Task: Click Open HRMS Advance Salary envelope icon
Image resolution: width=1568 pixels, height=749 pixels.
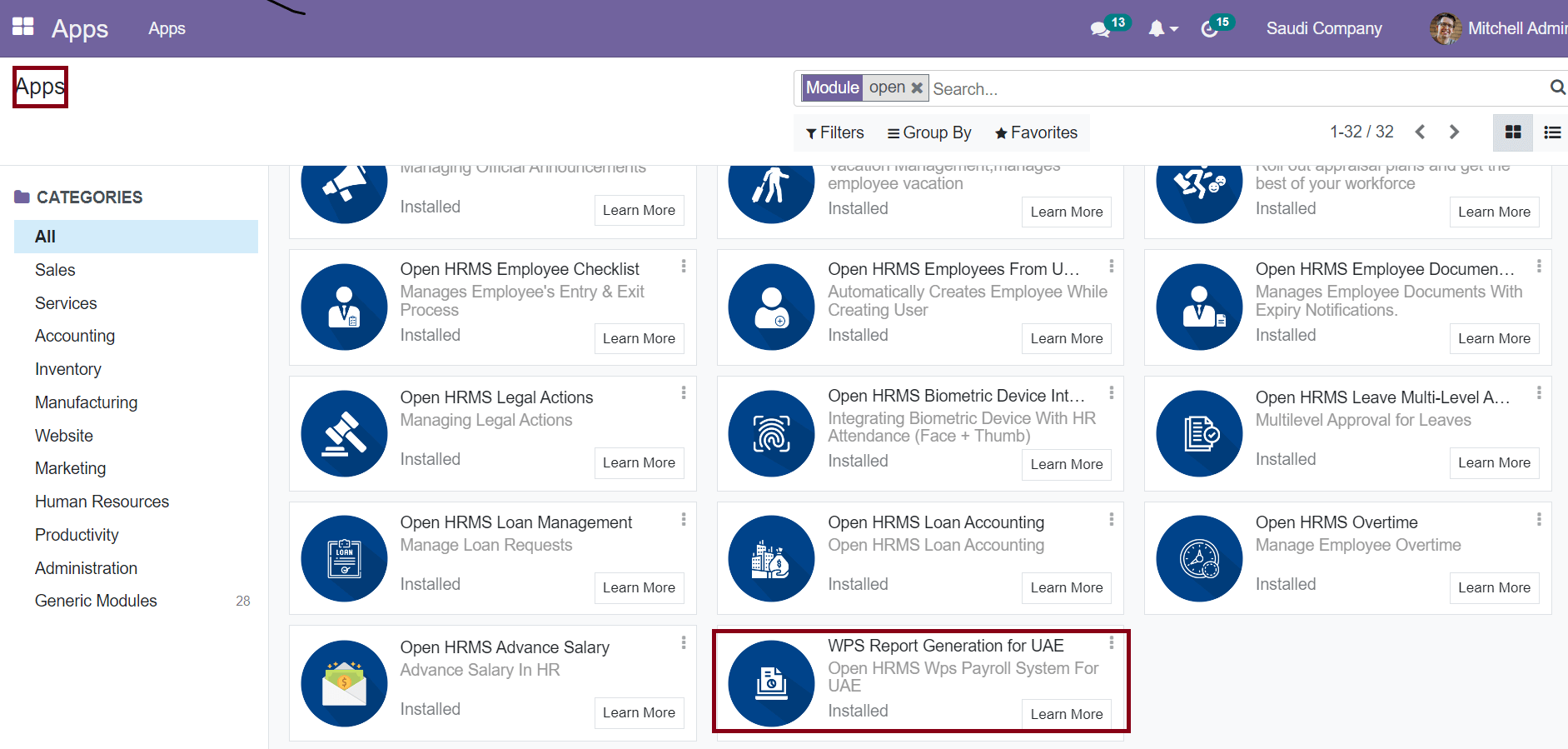Action: [344, 684]
